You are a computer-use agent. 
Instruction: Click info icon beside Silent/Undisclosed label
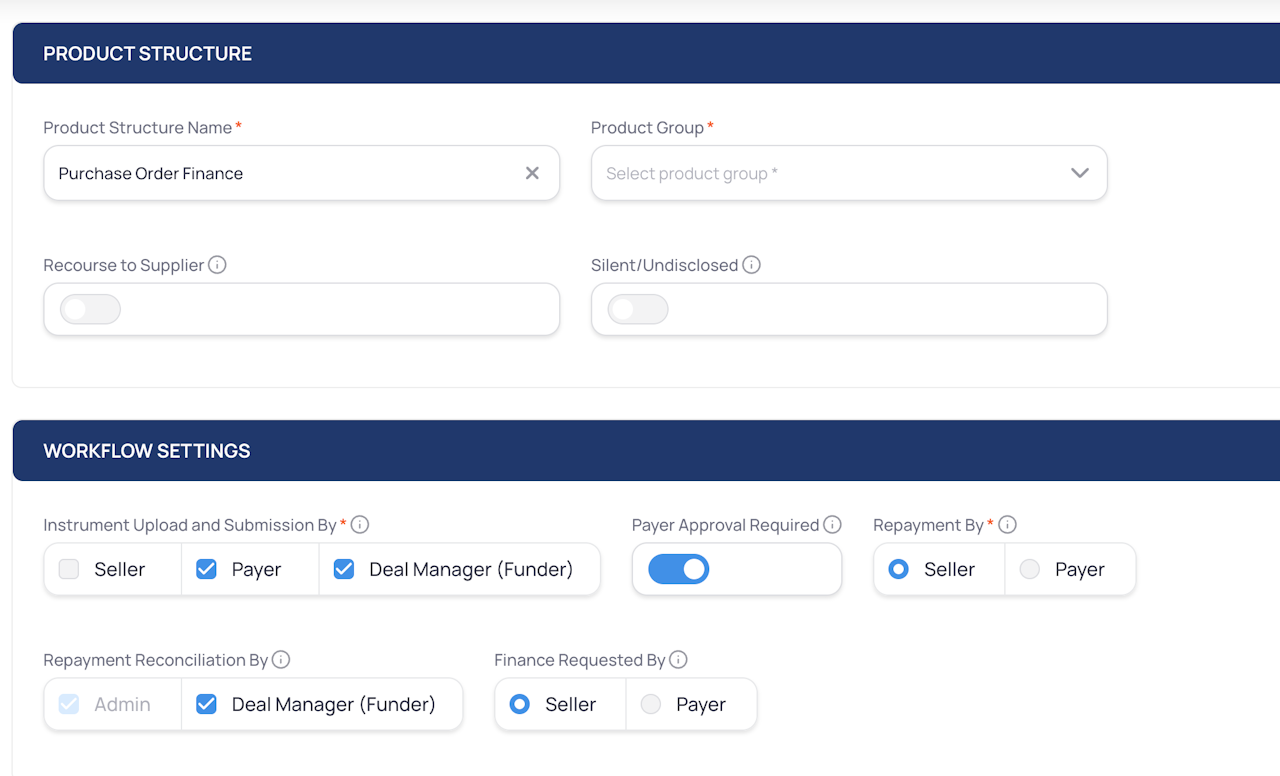751,265
